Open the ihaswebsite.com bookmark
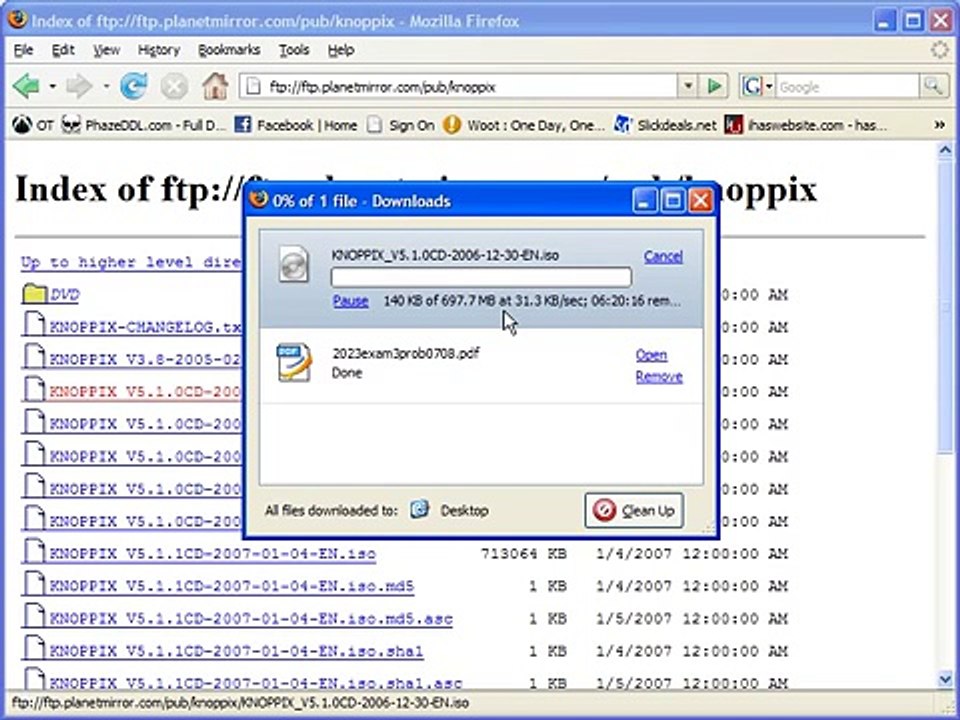Screen dimensions: 960x720 pyautogui.click(x=806, y=126)
